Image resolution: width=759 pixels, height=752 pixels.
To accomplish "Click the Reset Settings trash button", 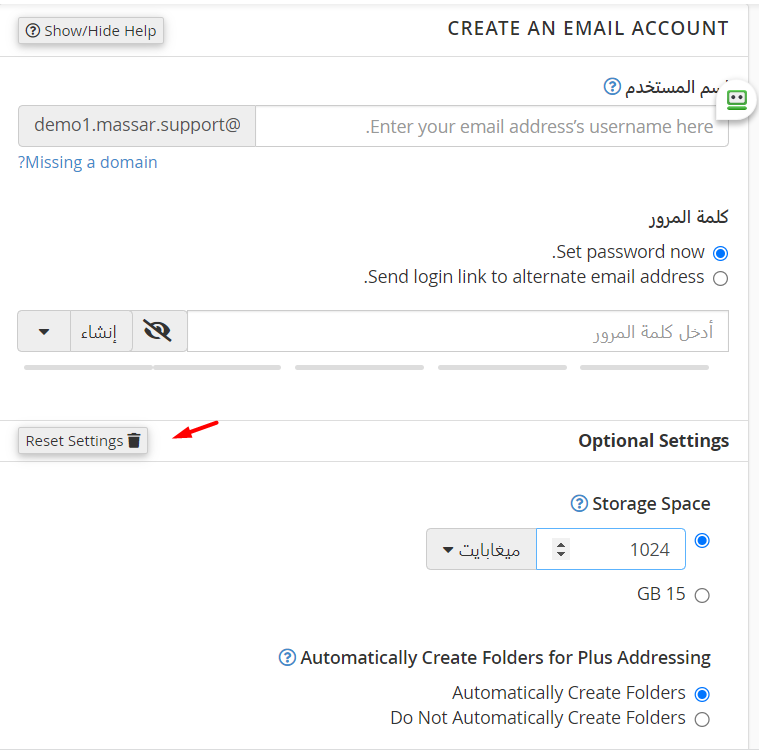I will pos(83,441).
